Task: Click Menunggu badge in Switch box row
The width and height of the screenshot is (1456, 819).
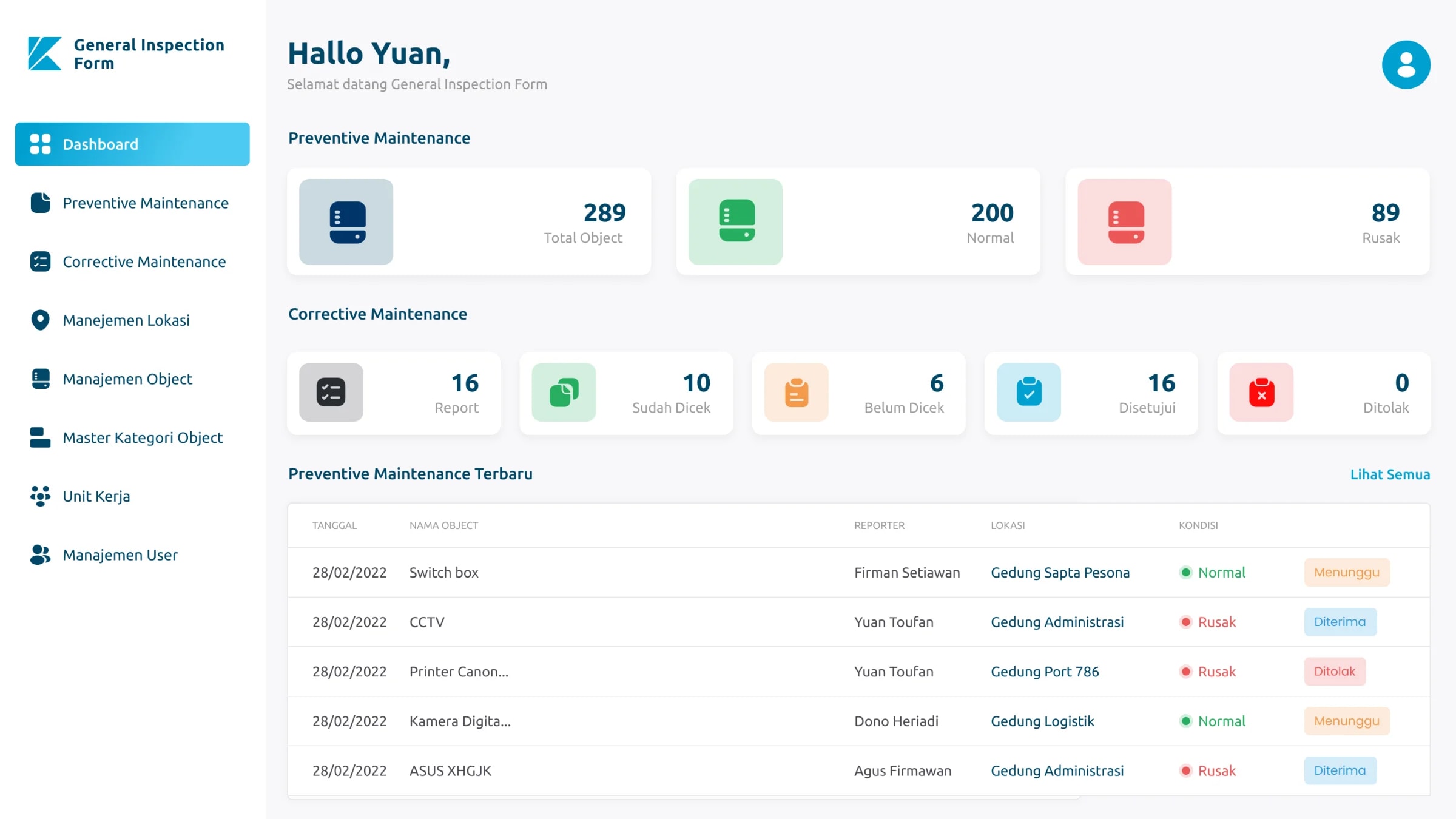Action: (x=1347, y=573)
